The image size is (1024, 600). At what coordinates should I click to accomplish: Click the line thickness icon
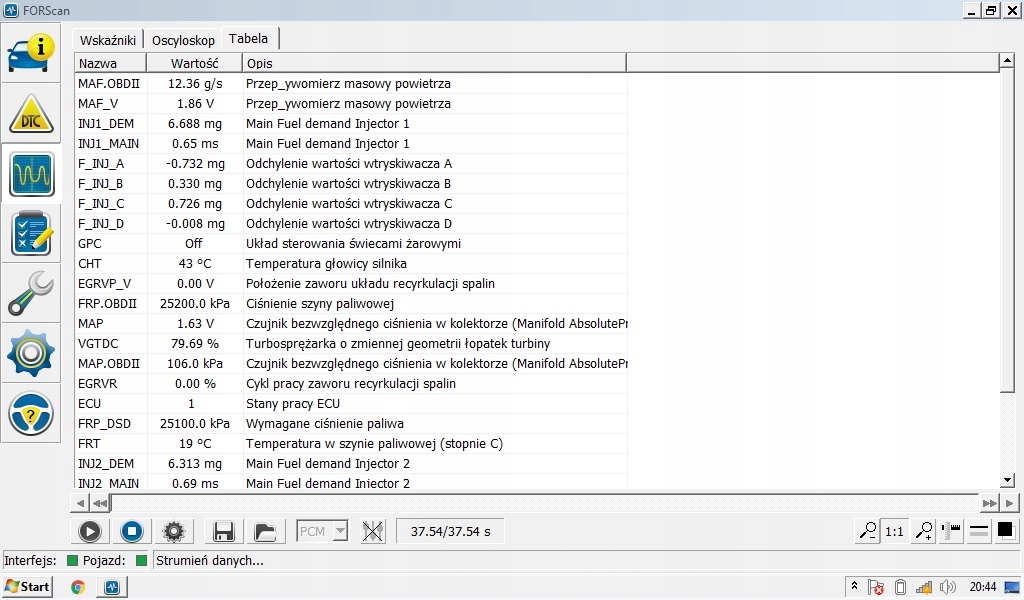point(978,531)
